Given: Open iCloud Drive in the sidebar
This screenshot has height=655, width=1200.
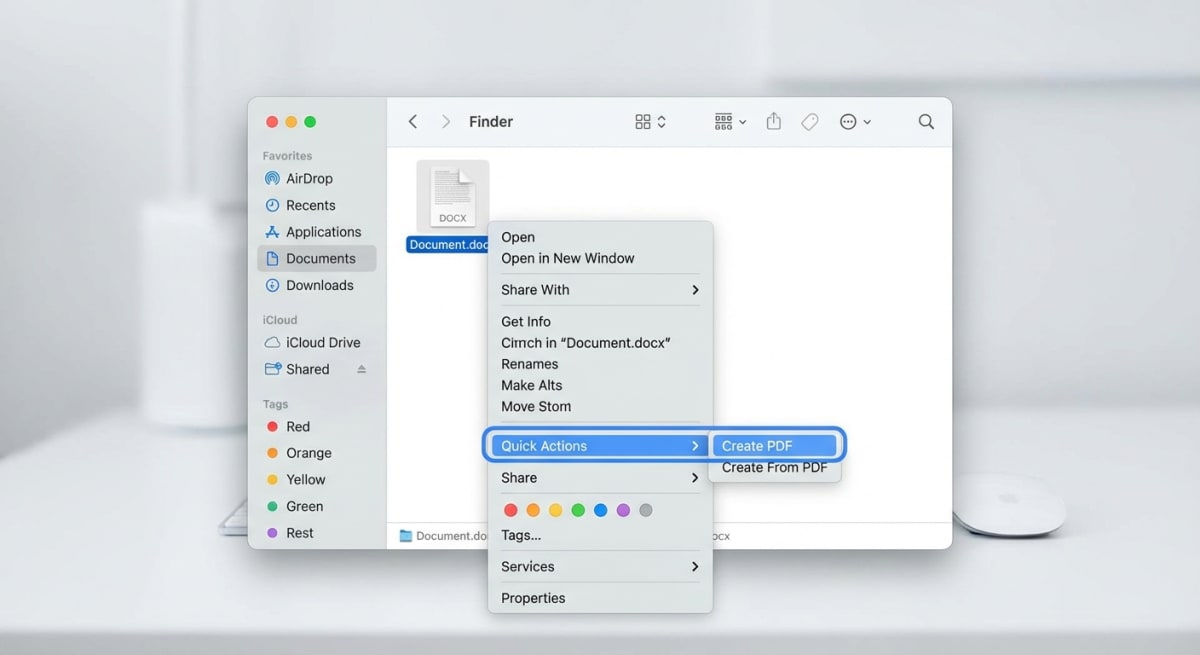Looking at the screenshot, I should [322, 342].
